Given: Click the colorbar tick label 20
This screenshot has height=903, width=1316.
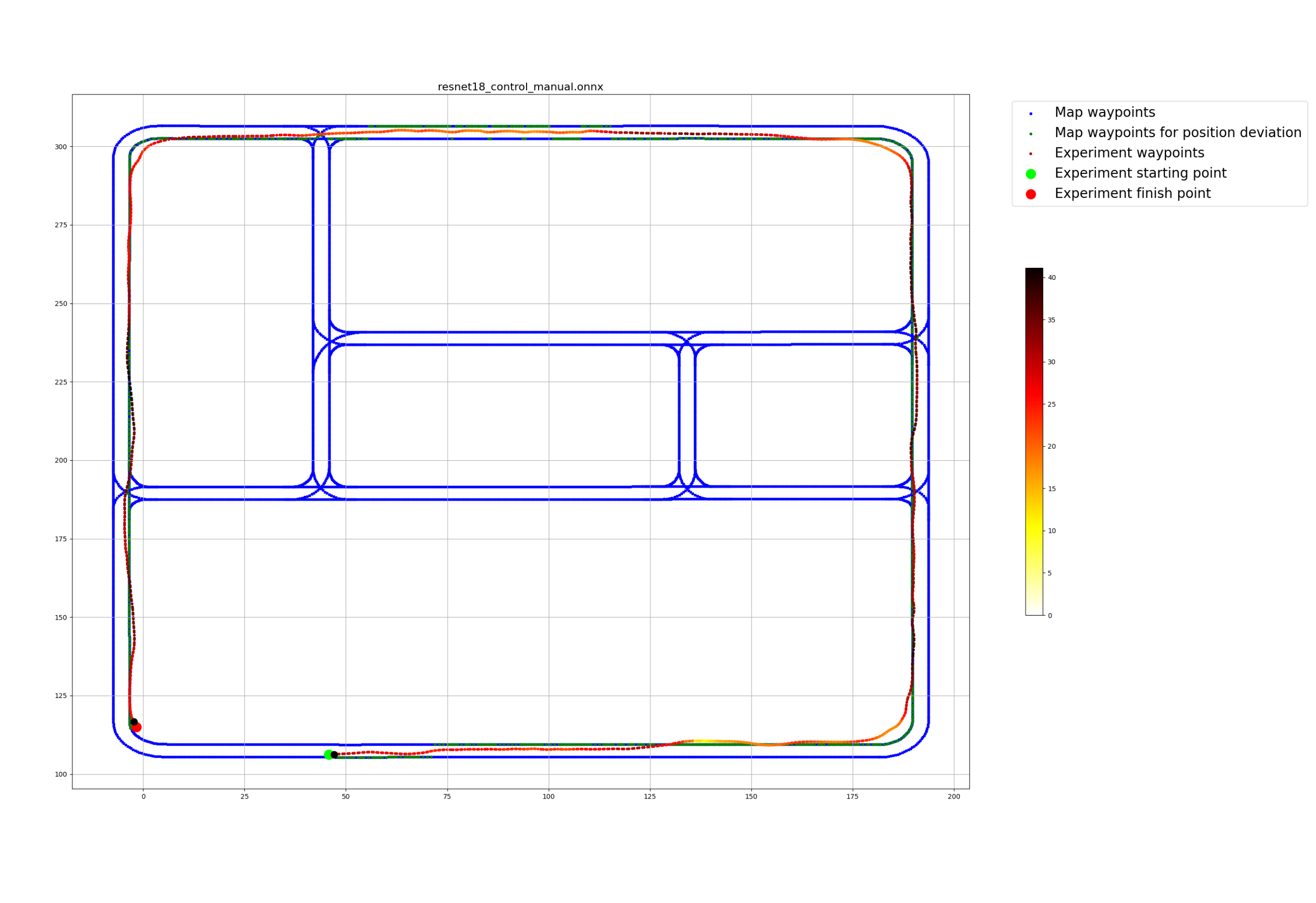Looking at the screenshot, I should click(x=1052, y=446).
